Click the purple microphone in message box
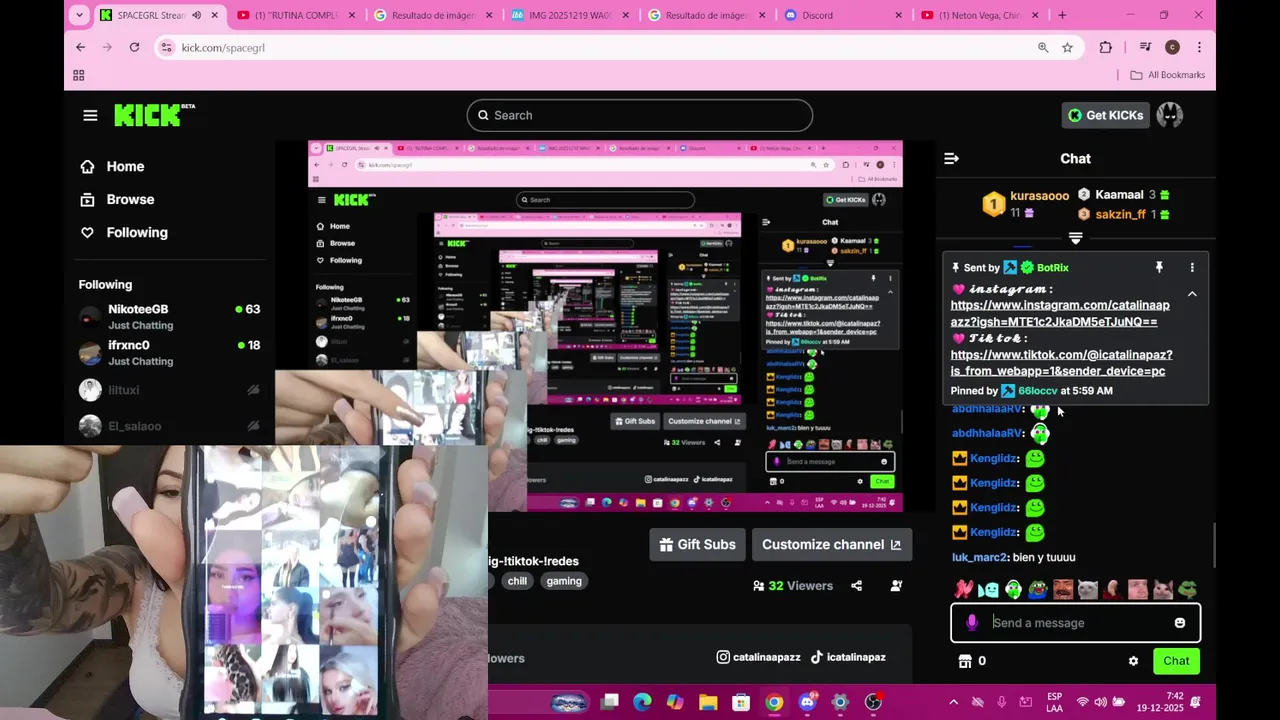This screenshot has height=720, width=1280. (x=971, y=623)
